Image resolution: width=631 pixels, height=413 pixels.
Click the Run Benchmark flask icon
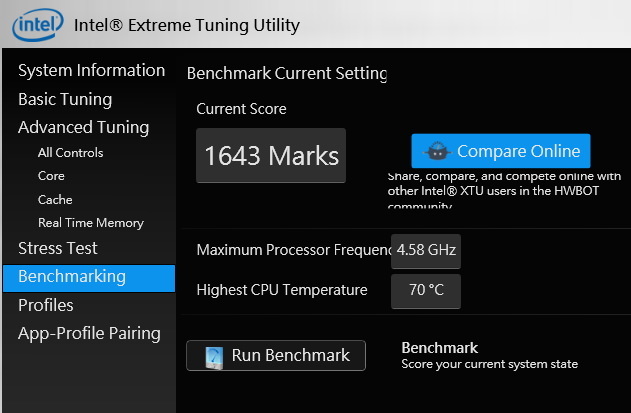pyautogui.click(x=214, y=356)
